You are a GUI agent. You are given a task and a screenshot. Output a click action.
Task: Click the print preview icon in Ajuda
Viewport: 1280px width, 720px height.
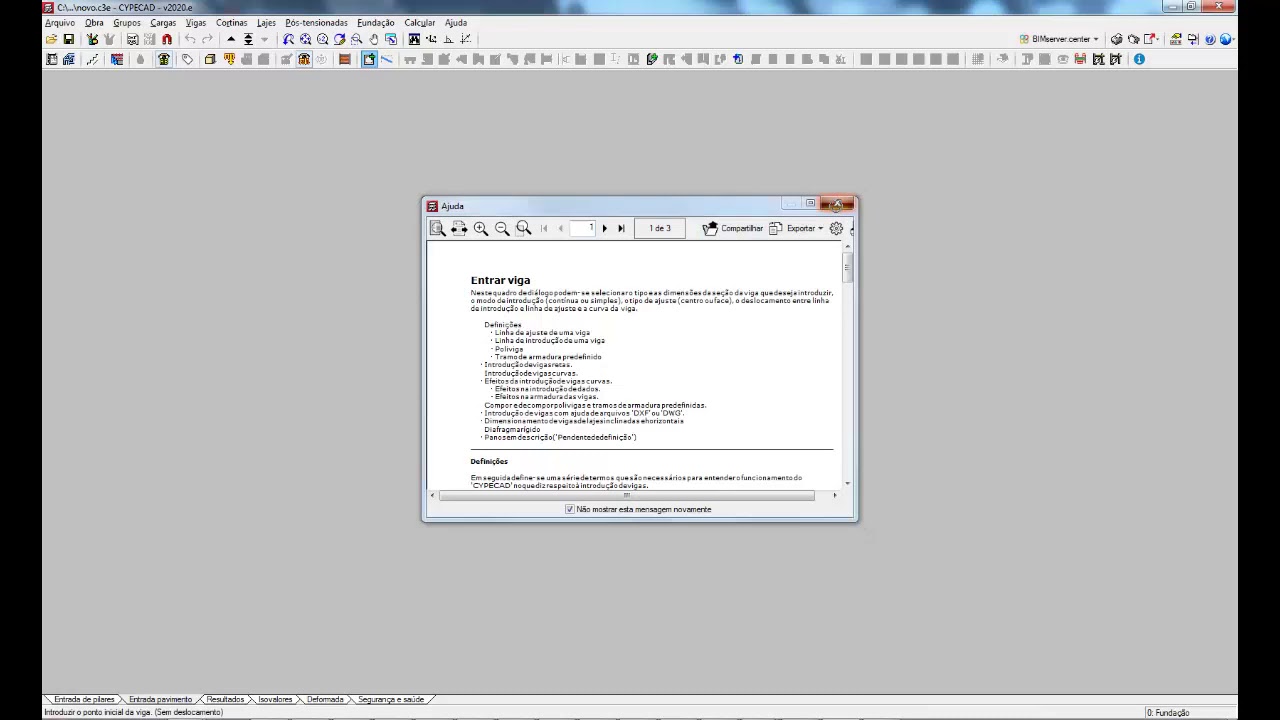click(x=437, y=228)
